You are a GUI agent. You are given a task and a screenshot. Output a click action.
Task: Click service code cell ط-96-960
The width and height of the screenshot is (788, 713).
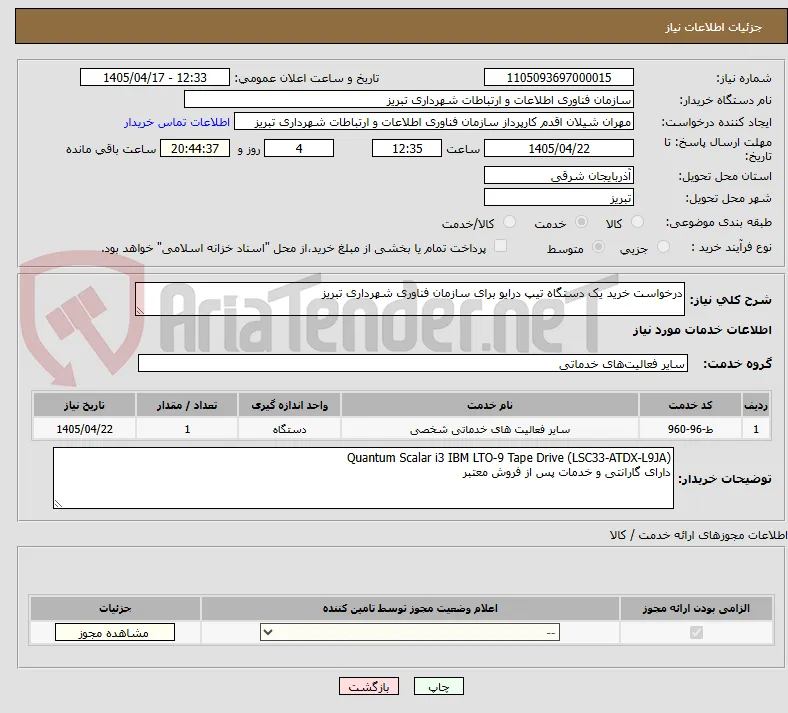pos(691,429)
